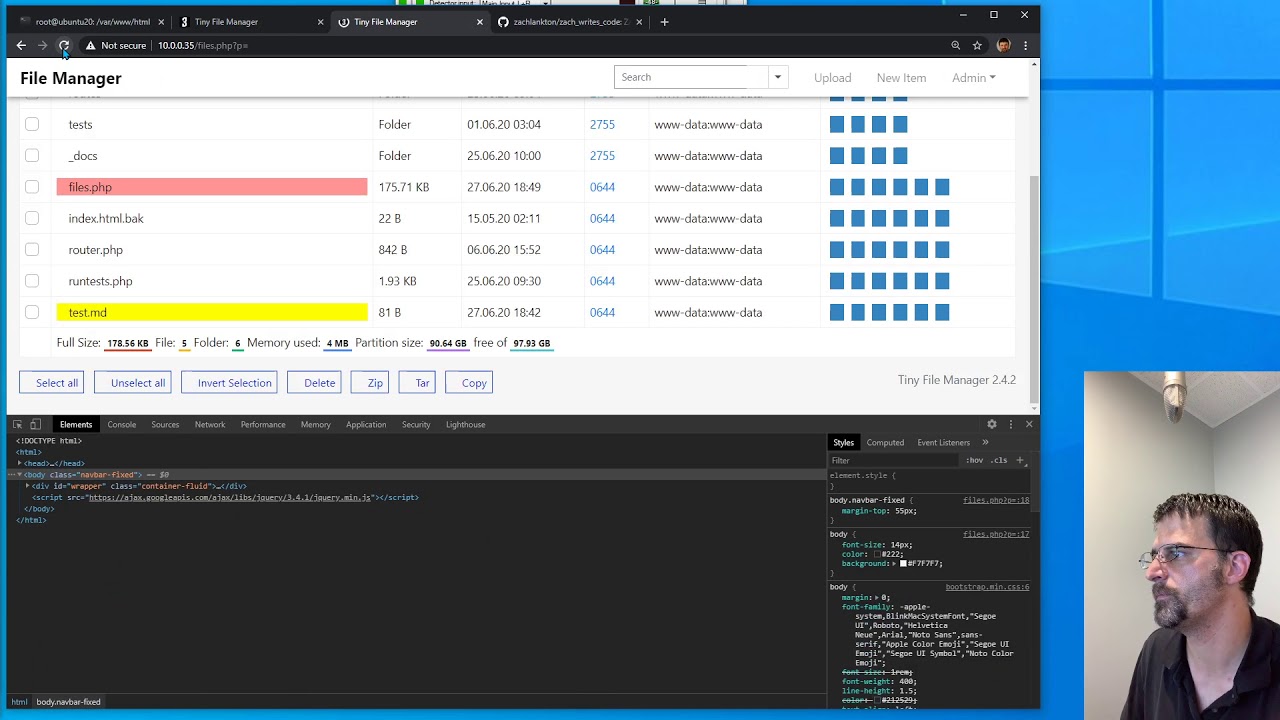Image resolution: width=1280 pixels, height=720 pixels.
Task: Click the #F7F7F7 background color swatch
Action: [903, 563]
